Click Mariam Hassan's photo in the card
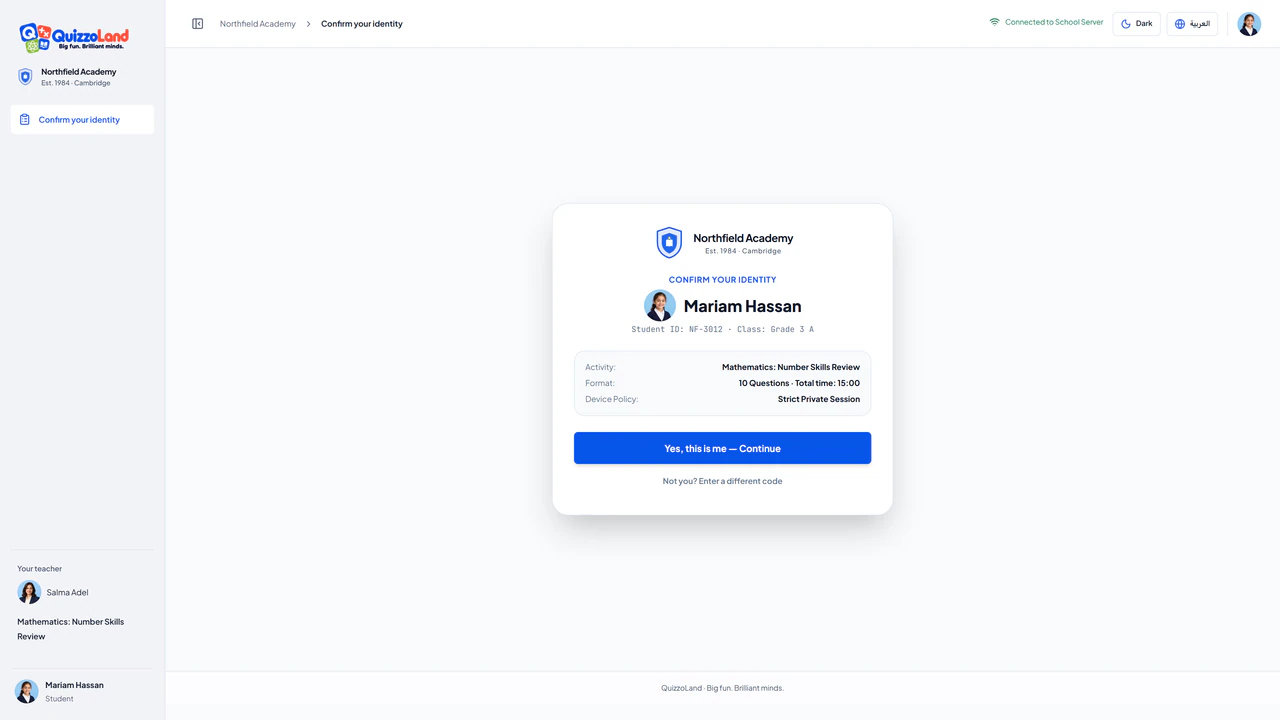The image size is (1280, 720). pyautogui.click(x=660, y=306)
